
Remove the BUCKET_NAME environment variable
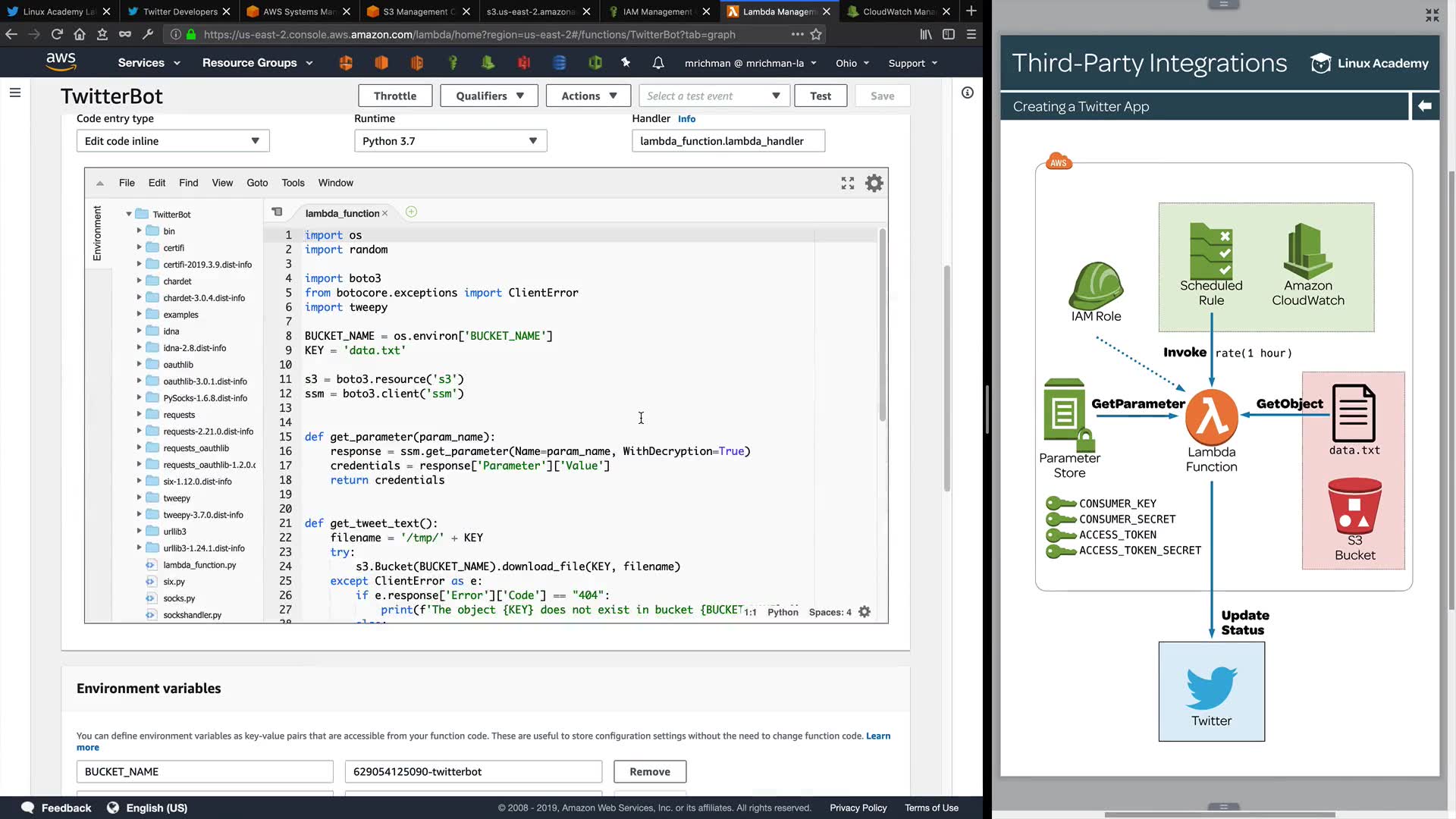[649, 772]
